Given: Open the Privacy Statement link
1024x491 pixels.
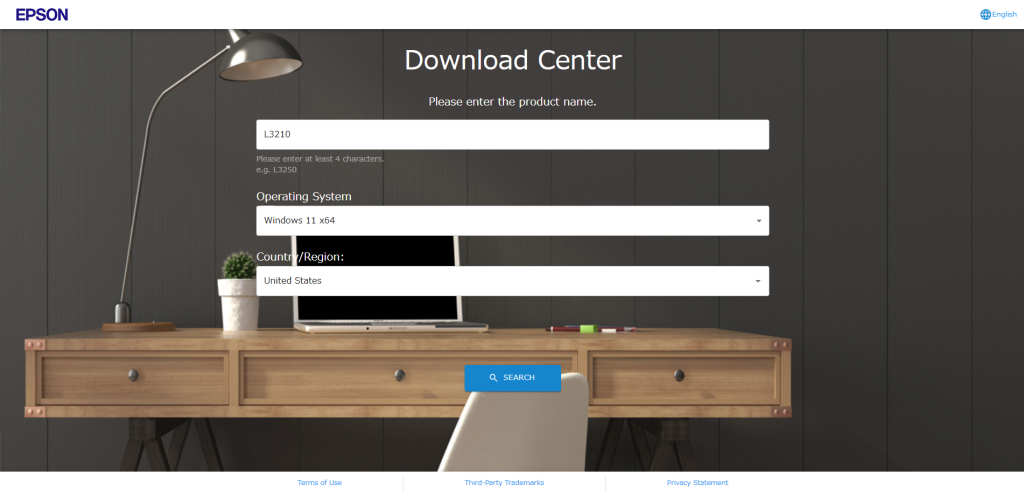Looking at the screenshot, I should click(697, 483).
